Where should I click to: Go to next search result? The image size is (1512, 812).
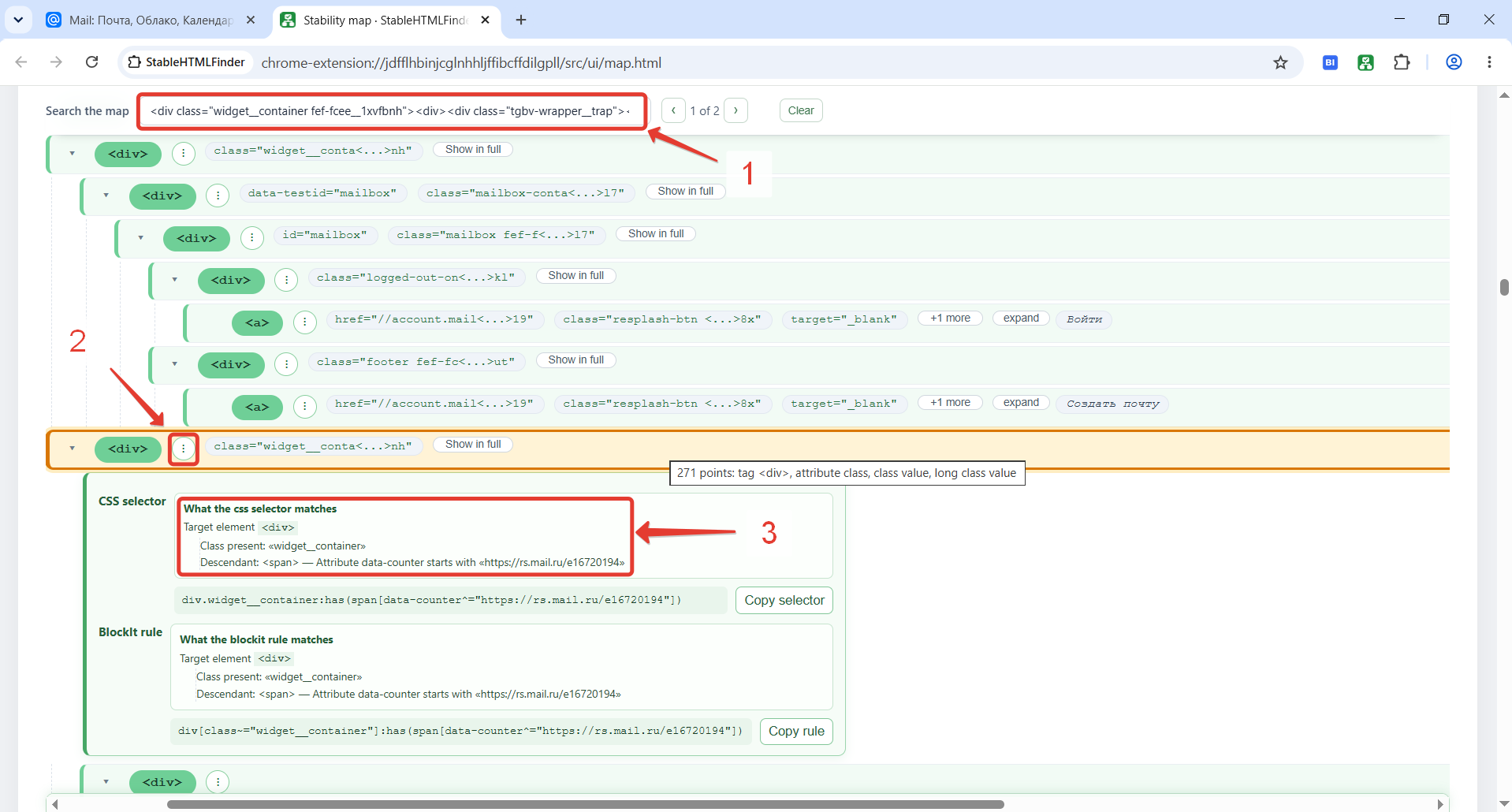pyautogui.click(x=736, y=110)
